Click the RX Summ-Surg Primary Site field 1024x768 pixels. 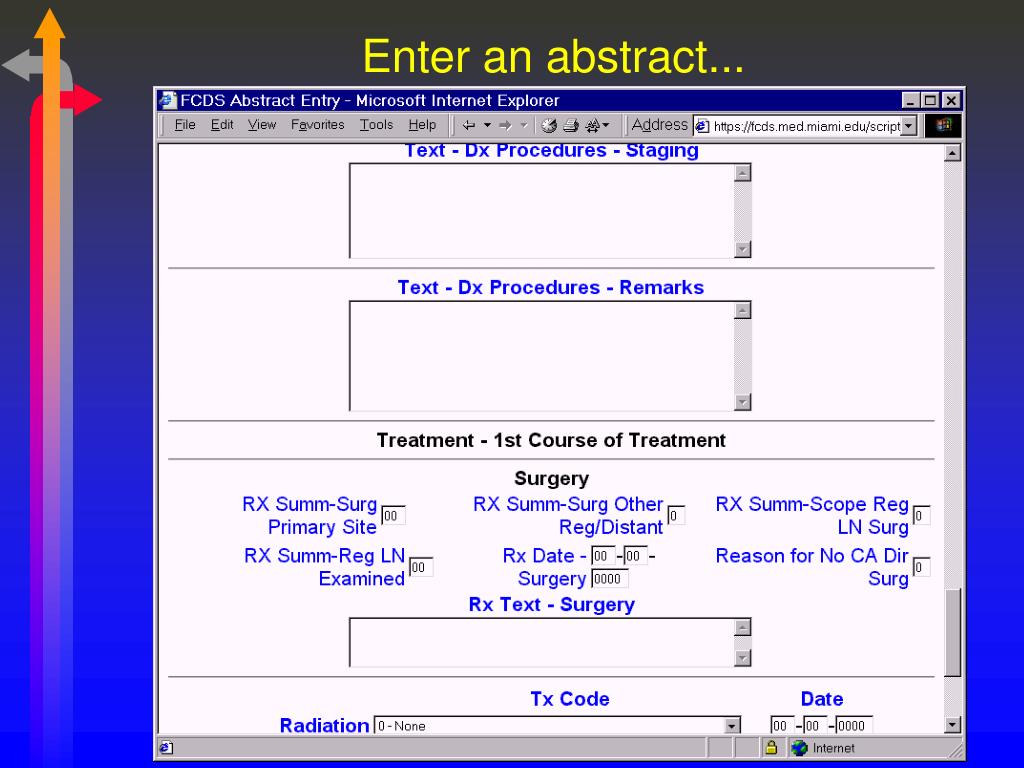pos(393,515)
